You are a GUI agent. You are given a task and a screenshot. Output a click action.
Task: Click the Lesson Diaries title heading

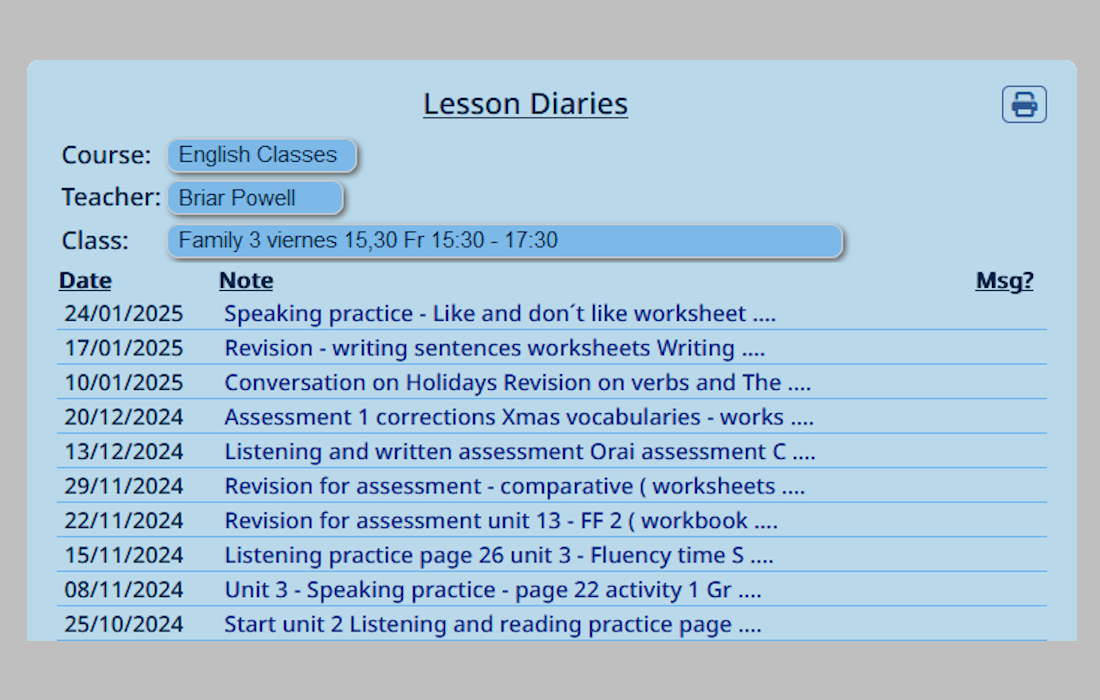[525, 104]
